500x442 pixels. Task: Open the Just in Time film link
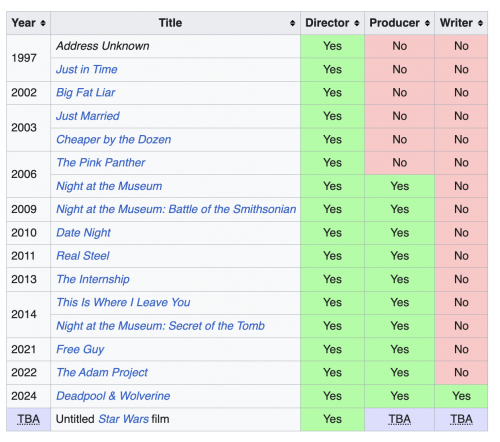pos(87,69)
